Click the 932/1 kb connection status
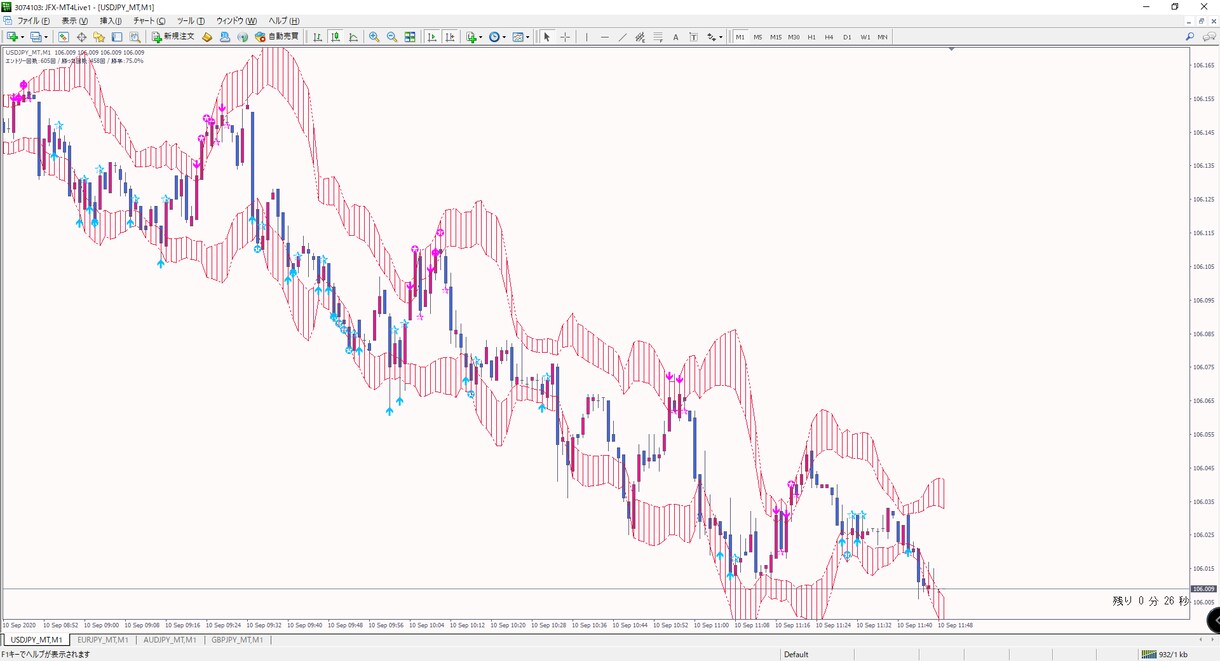This screenshot has height=661, width=1220. (x=1167, y=655)
